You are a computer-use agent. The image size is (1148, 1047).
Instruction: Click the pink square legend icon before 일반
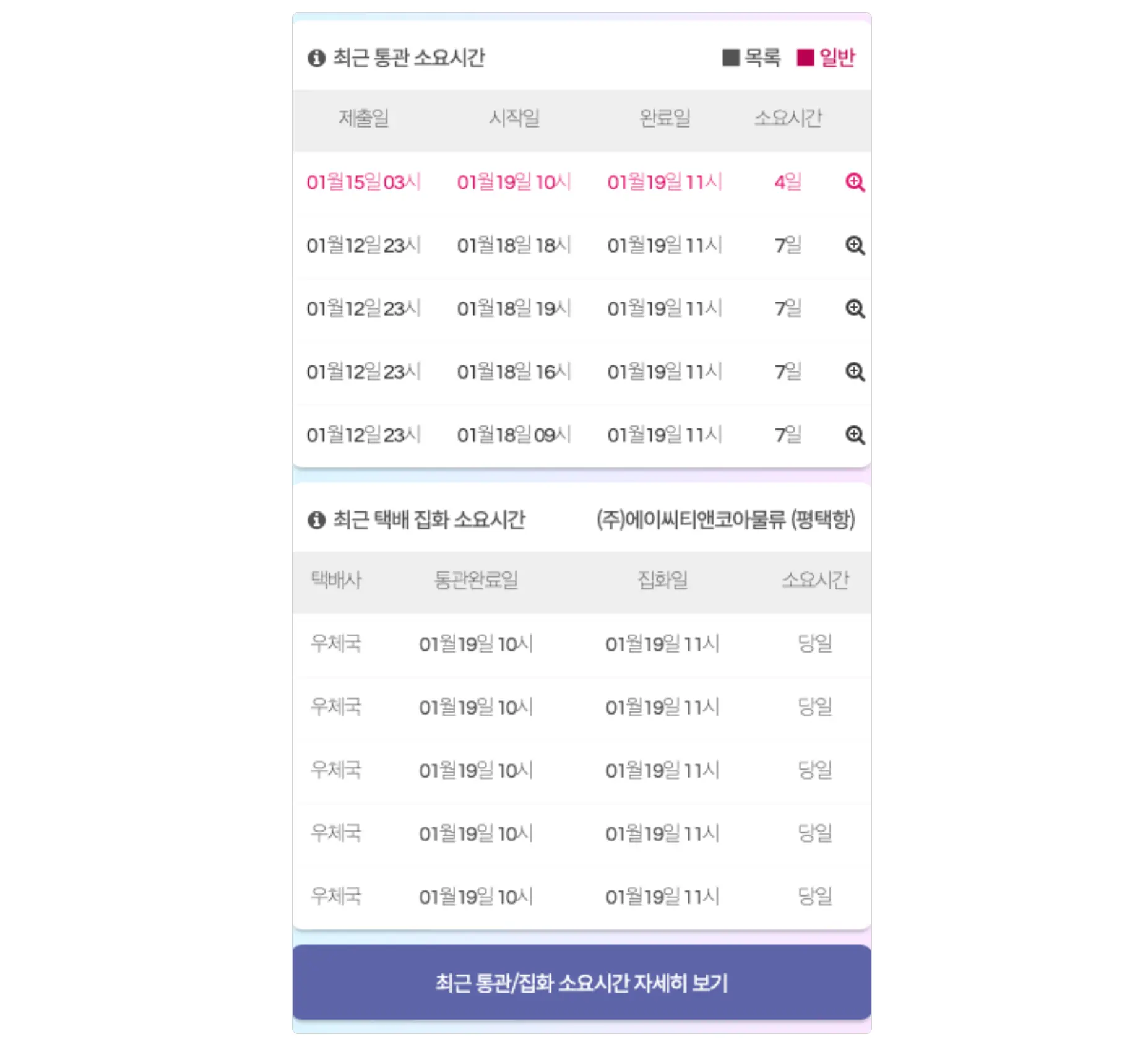click(806, 57)
